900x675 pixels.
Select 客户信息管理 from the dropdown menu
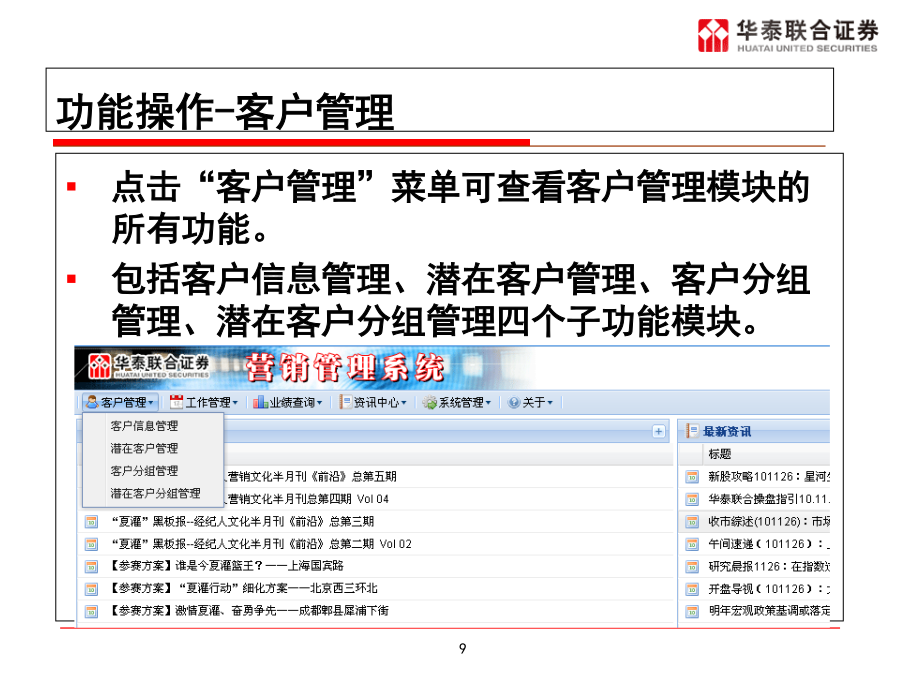pos(144,426)
